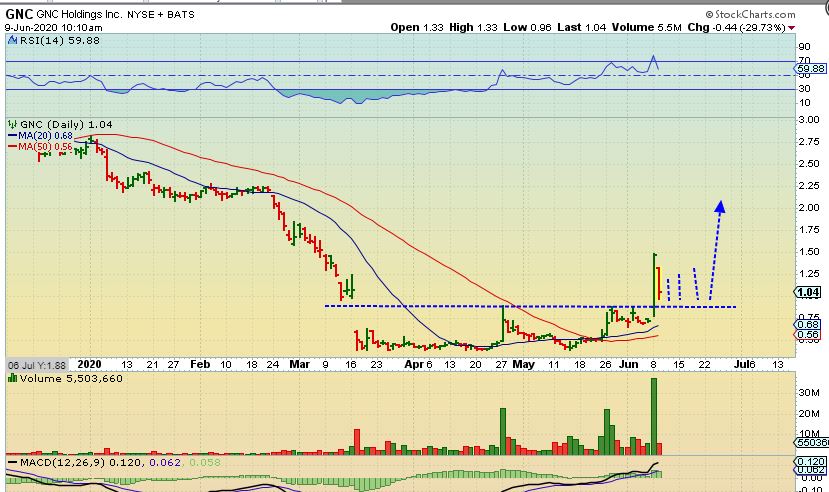The width and height of the screenshot is (829, 492).
Task: Click the boxed 59.88 RSI axis tag
Action: (x=812, y=69)
